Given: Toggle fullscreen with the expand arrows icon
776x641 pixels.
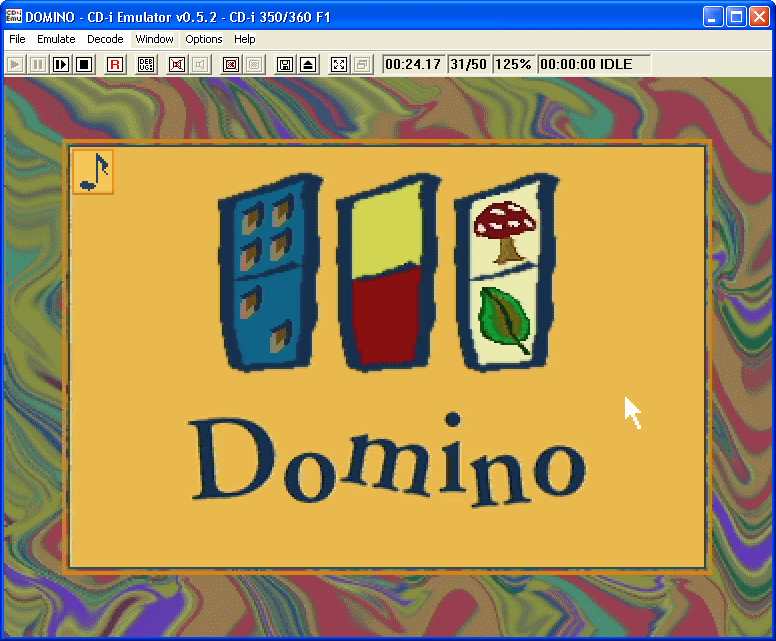Looking at the screenshot, I should click(x=339, y=64).
